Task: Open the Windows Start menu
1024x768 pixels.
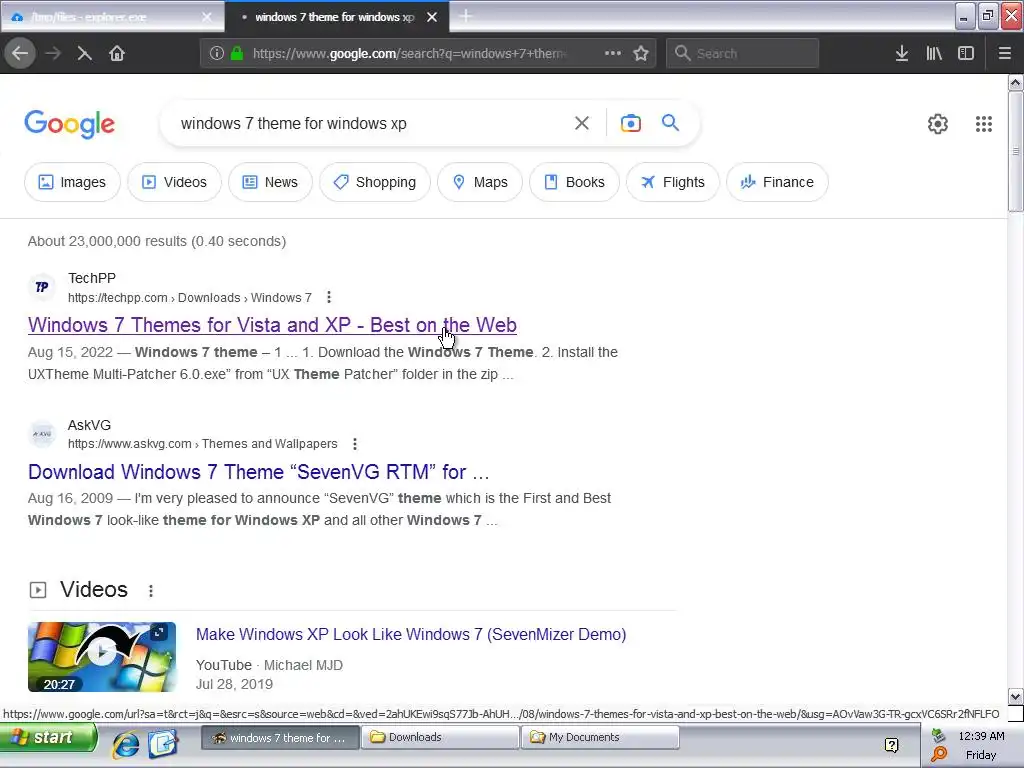Action: tap(48, 738)
